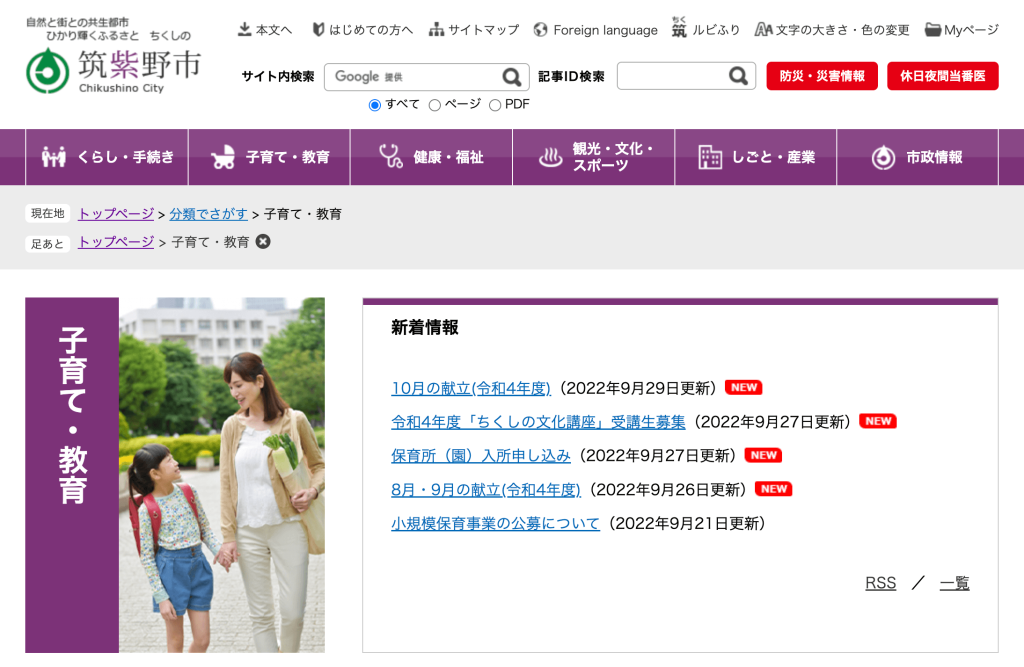Select the PDF radio button

click(495, 104)
